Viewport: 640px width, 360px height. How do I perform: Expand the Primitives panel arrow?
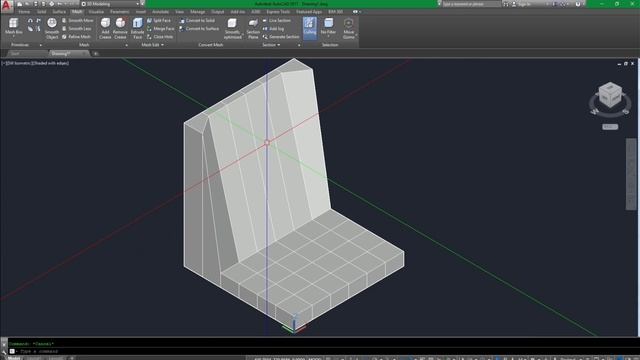tap(40, 45)
